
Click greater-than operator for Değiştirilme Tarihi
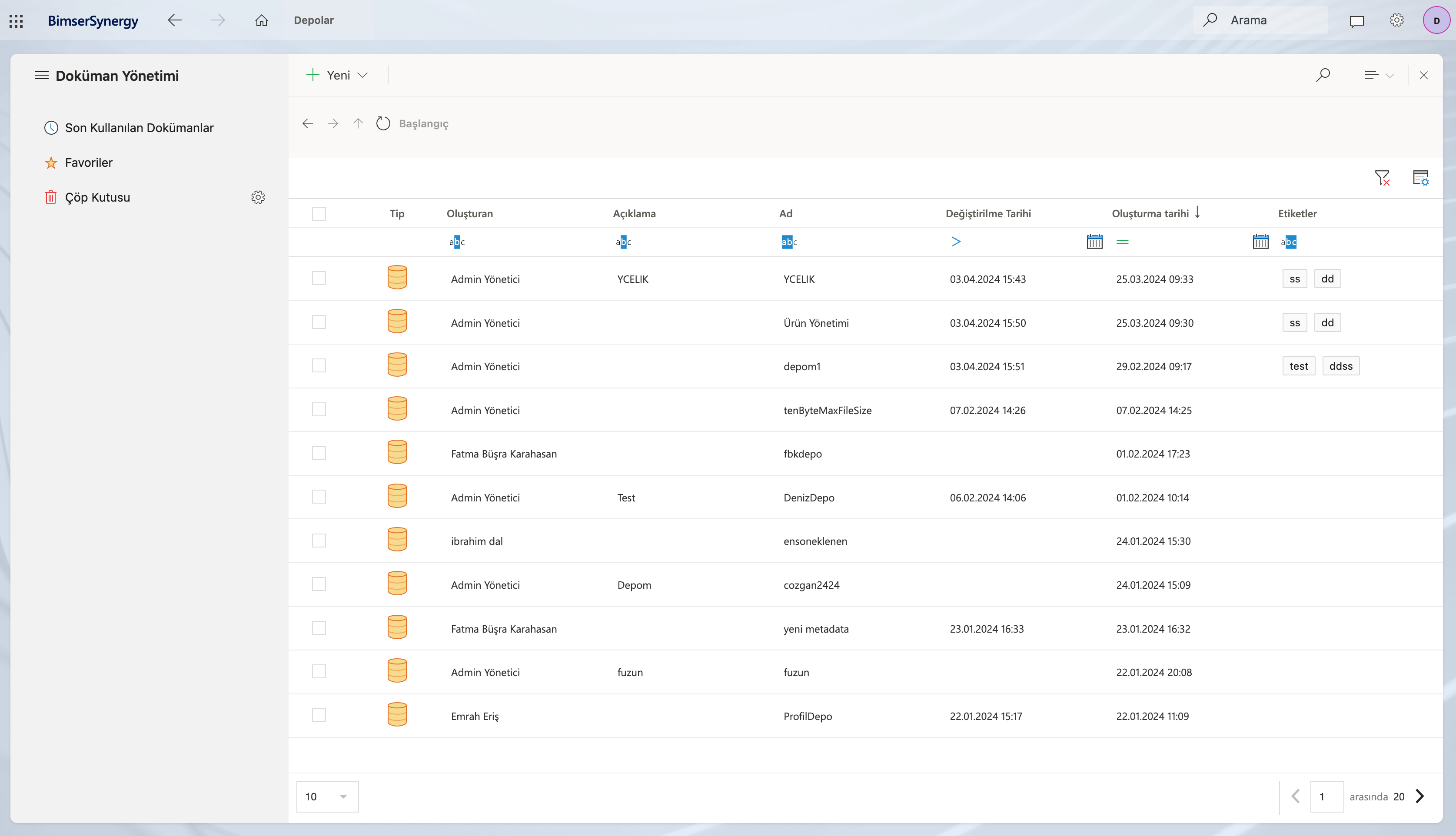pos(956,242)
